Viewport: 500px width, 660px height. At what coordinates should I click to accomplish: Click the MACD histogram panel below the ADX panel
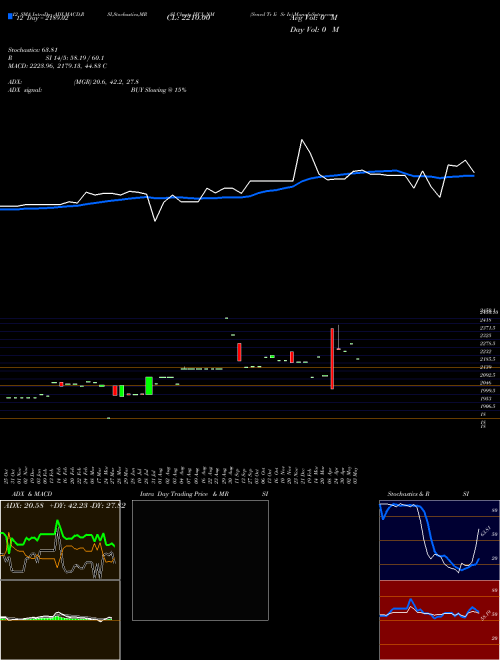(x=60, y=620)
